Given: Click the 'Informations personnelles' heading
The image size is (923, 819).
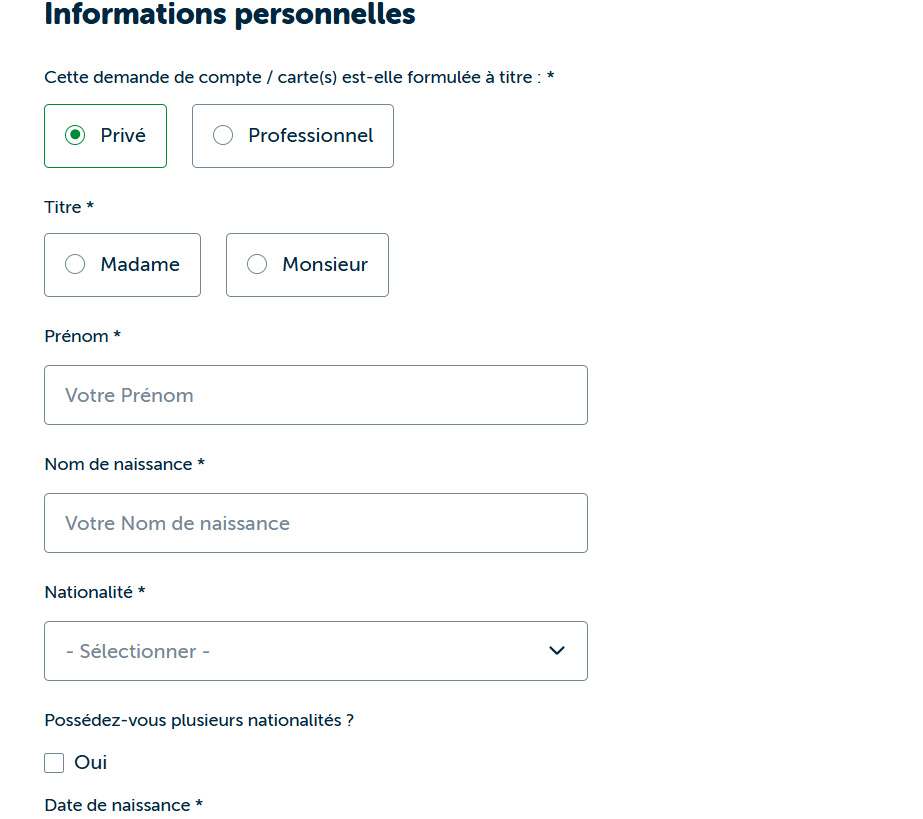Looking at the screenshot, I should [230, 15].
